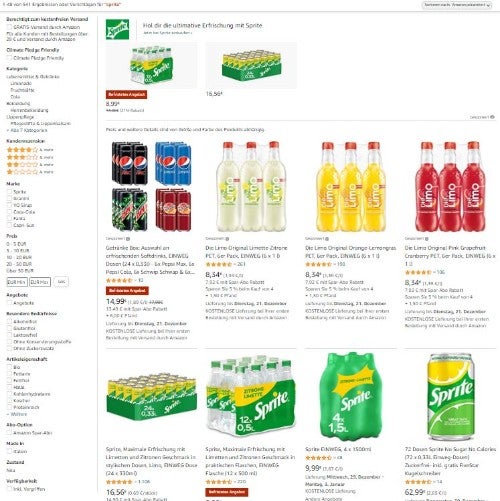
Task: Toggle the Amazon Spar-Abo option
Action: [9, 433]
